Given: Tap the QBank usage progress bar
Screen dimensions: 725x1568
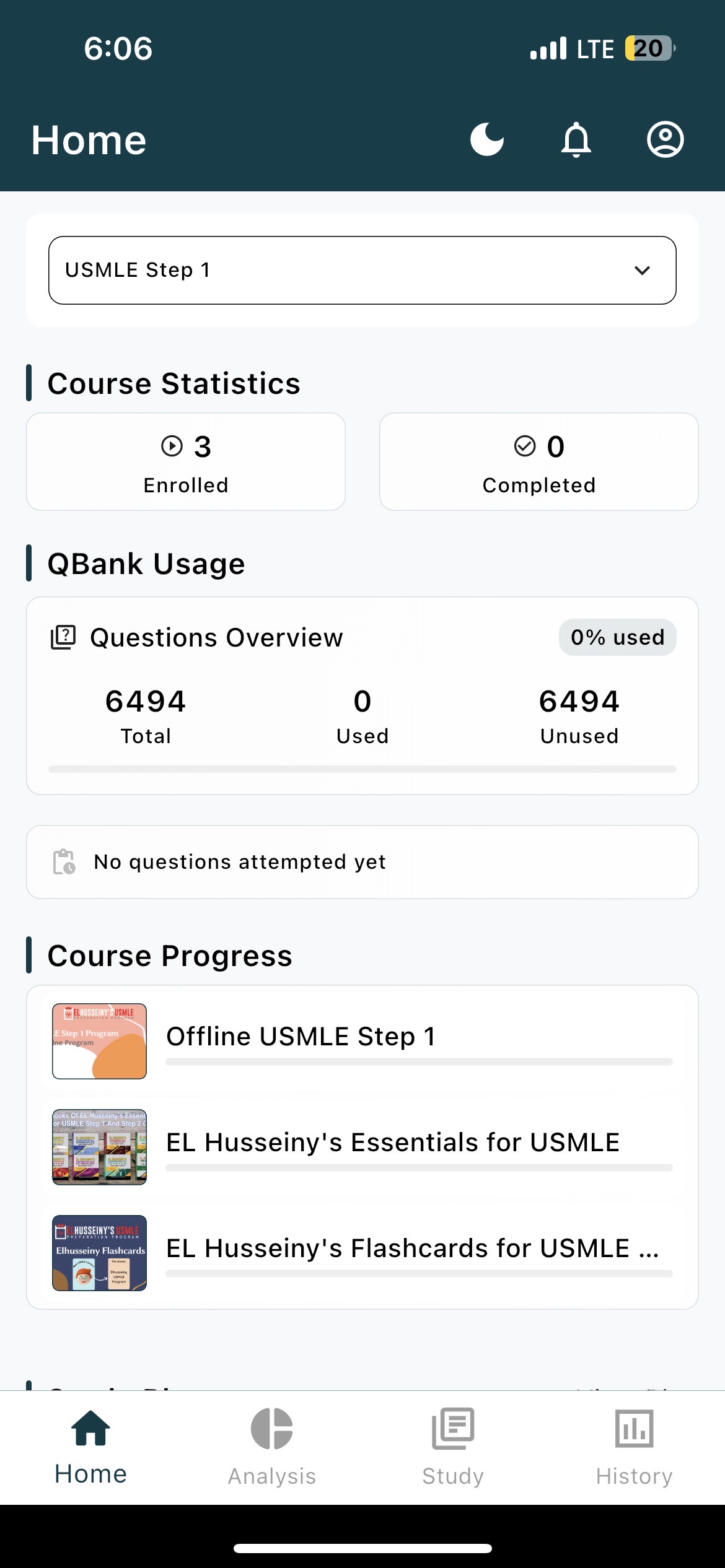Looking at the screenshot, I should pos(362,769).
